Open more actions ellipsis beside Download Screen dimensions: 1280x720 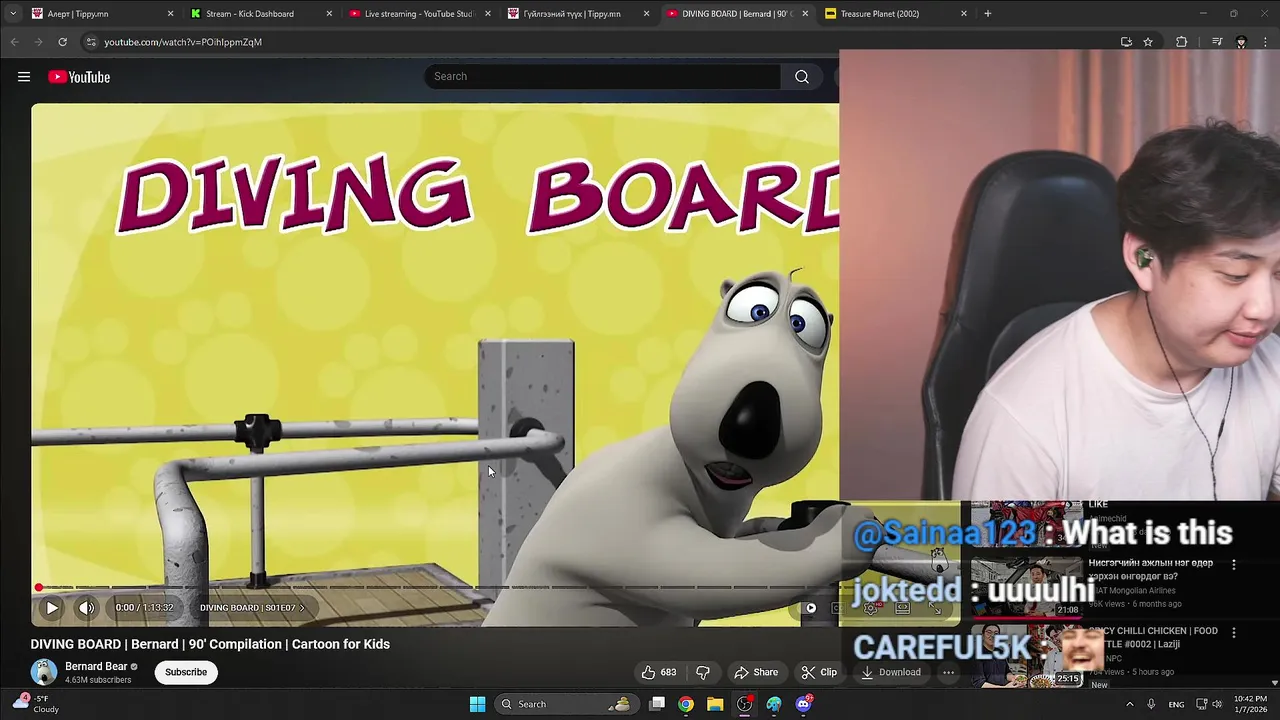coord(948,672)
